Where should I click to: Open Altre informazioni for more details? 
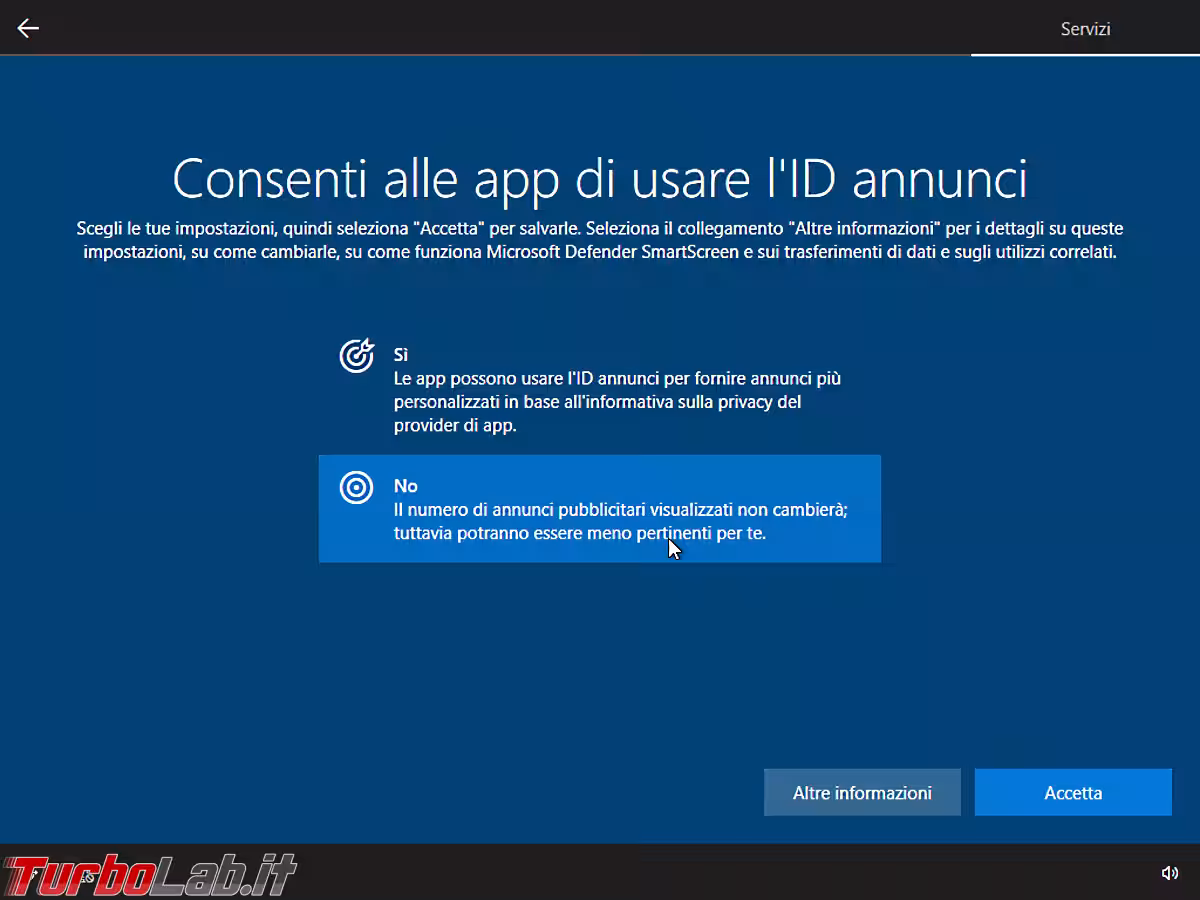[x=862, y=793]
